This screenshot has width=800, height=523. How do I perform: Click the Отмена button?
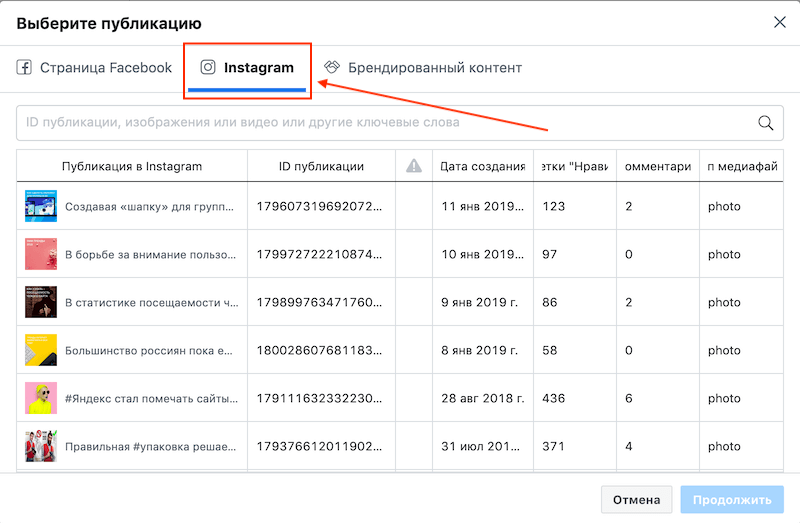pos(636,500)
